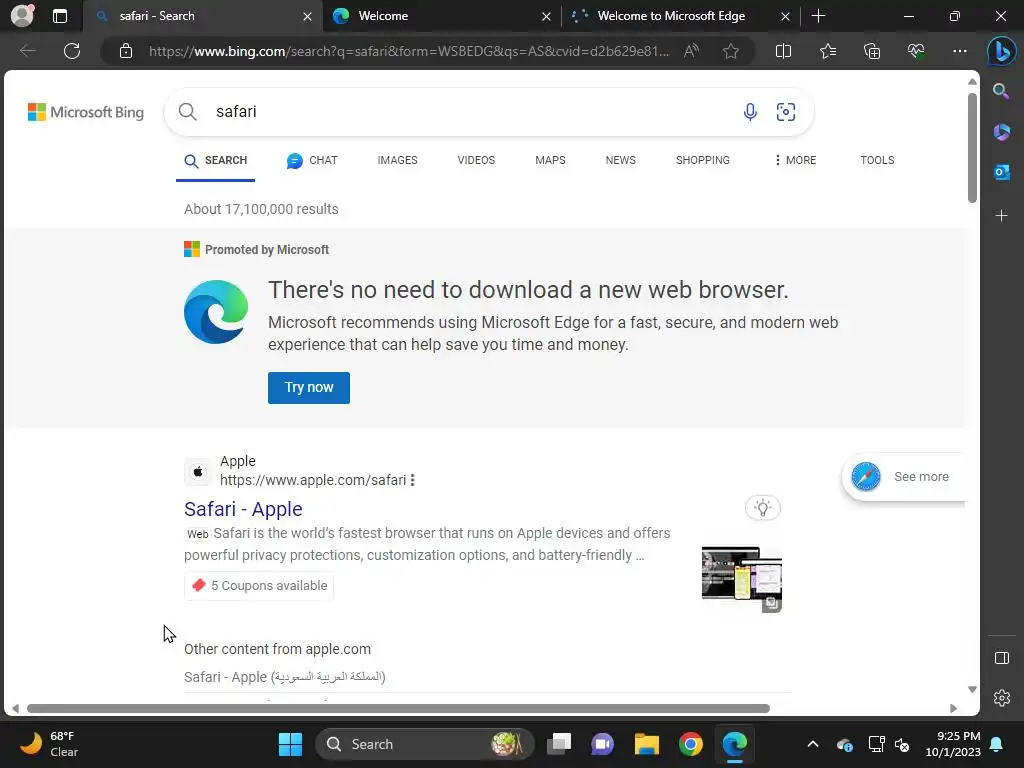
Task: View site information lock icon
Action: coord(126,51)
